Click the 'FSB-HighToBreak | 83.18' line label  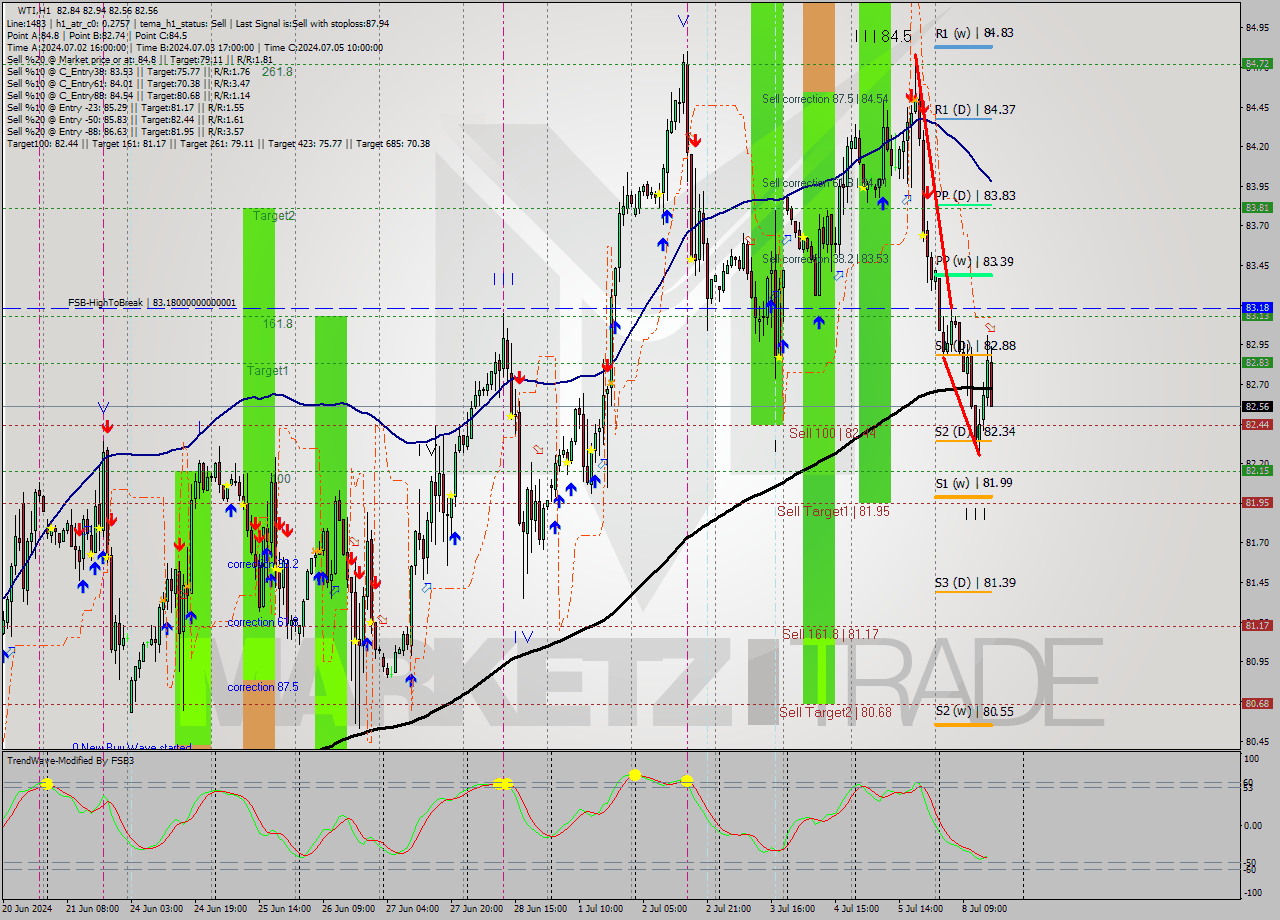click(x=152, y=302)
